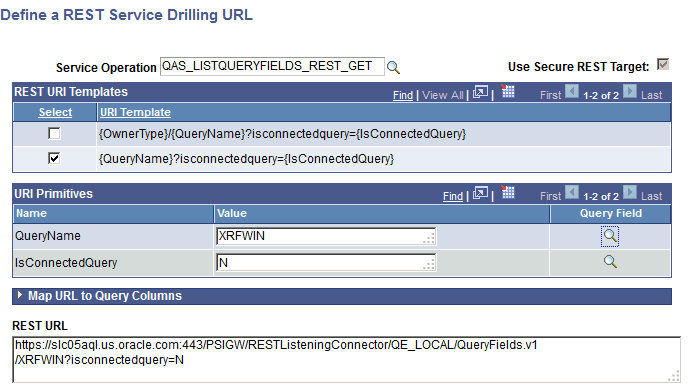Focus the QueryName value field XRFWIN
This screenshot has height=388, width=691.
point(326,236)
